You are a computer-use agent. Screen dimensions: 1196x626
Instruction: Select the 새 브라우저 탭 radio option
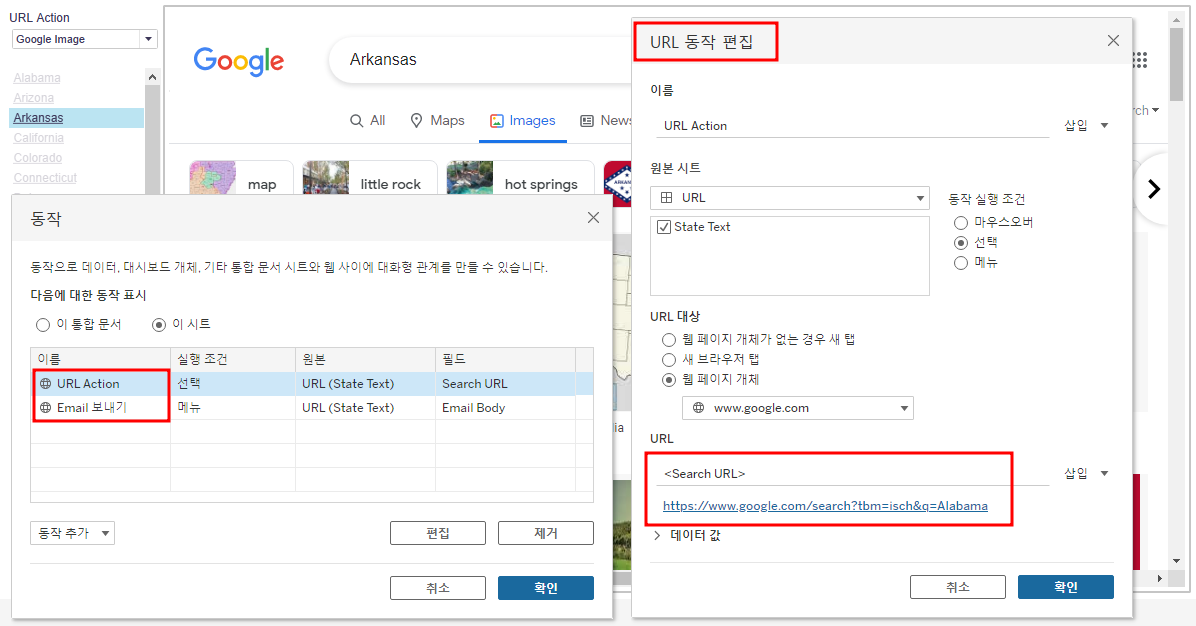[669, 359]
